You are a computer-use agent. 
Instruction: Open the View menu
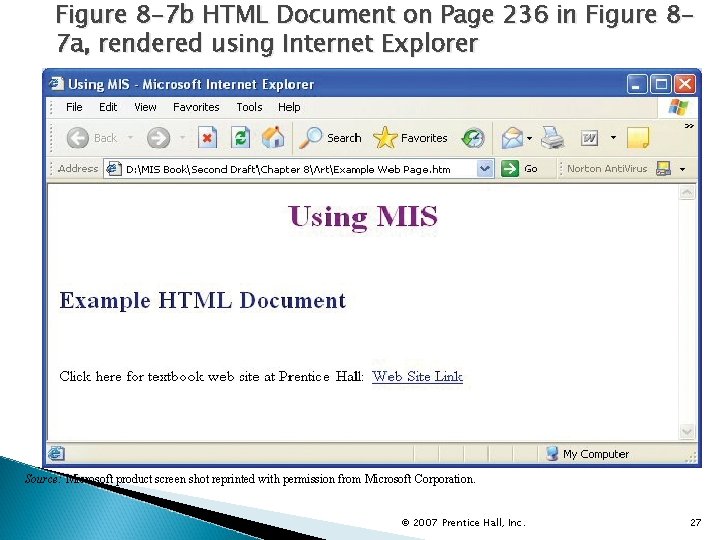pyautogui.click(x=145, y=107)
